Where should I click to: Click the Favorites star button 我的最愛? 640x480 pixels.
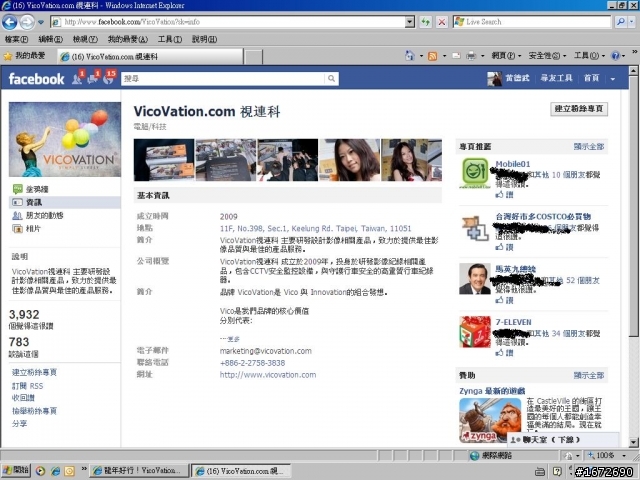click(24, 56)
